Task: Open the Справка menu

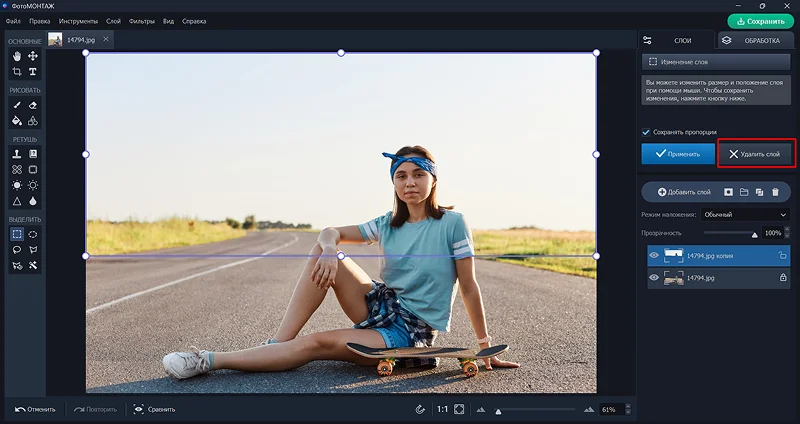Action: click(194, 21)
